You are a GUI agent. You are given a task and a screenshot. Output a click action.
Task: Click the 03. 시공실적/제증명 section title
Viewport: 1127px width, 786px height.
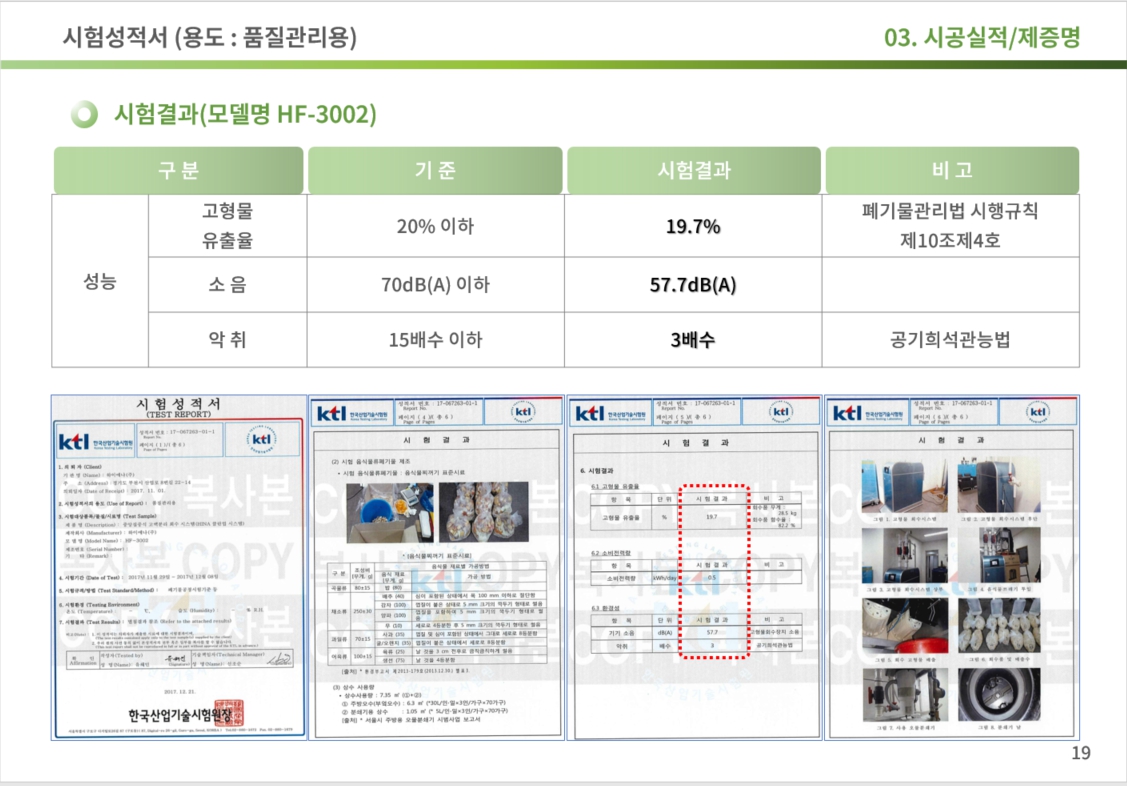click(x=982, y=38)
